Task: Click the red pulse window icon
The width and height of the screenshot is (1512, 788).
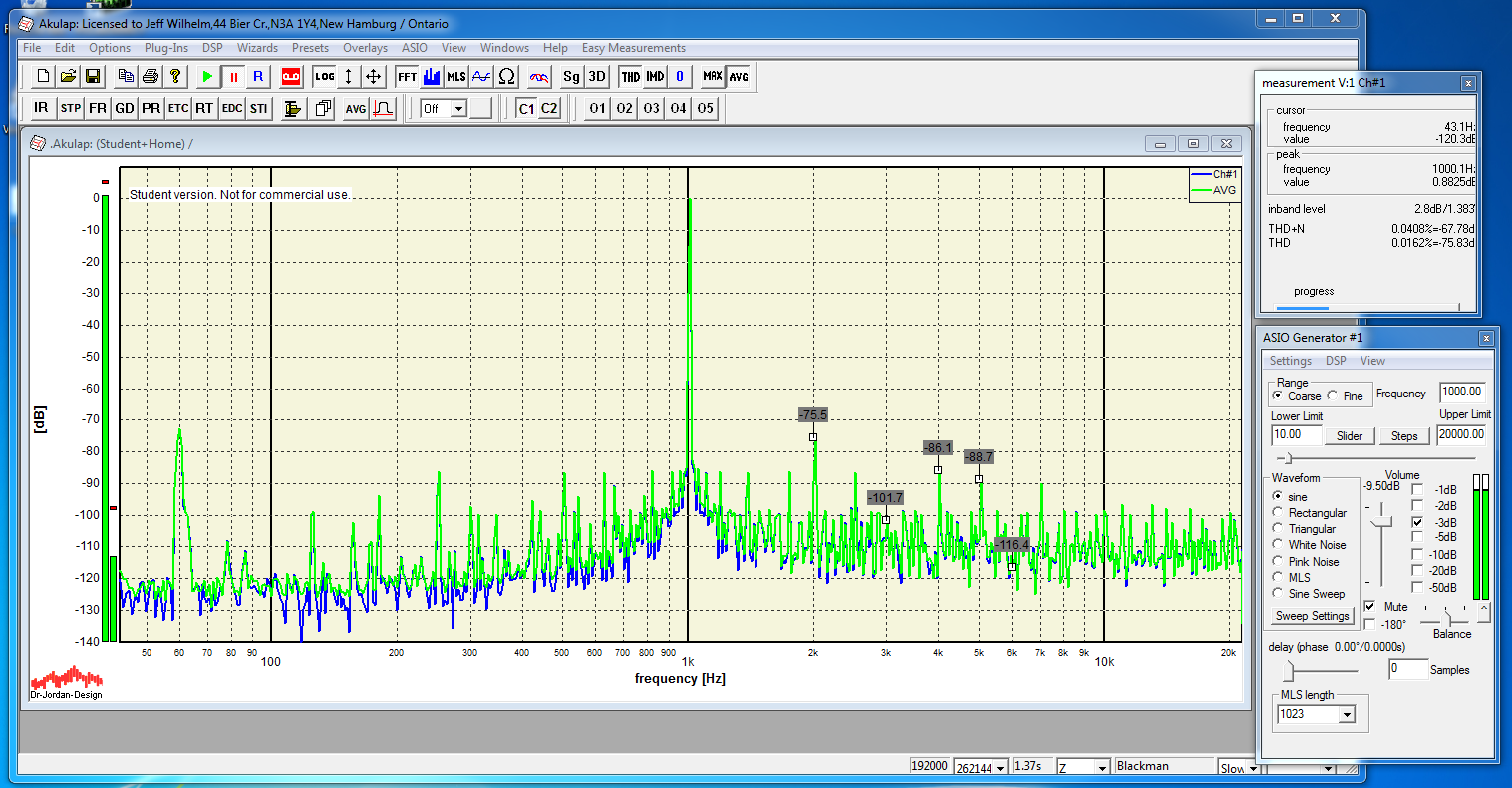Action: click(383, 108)
